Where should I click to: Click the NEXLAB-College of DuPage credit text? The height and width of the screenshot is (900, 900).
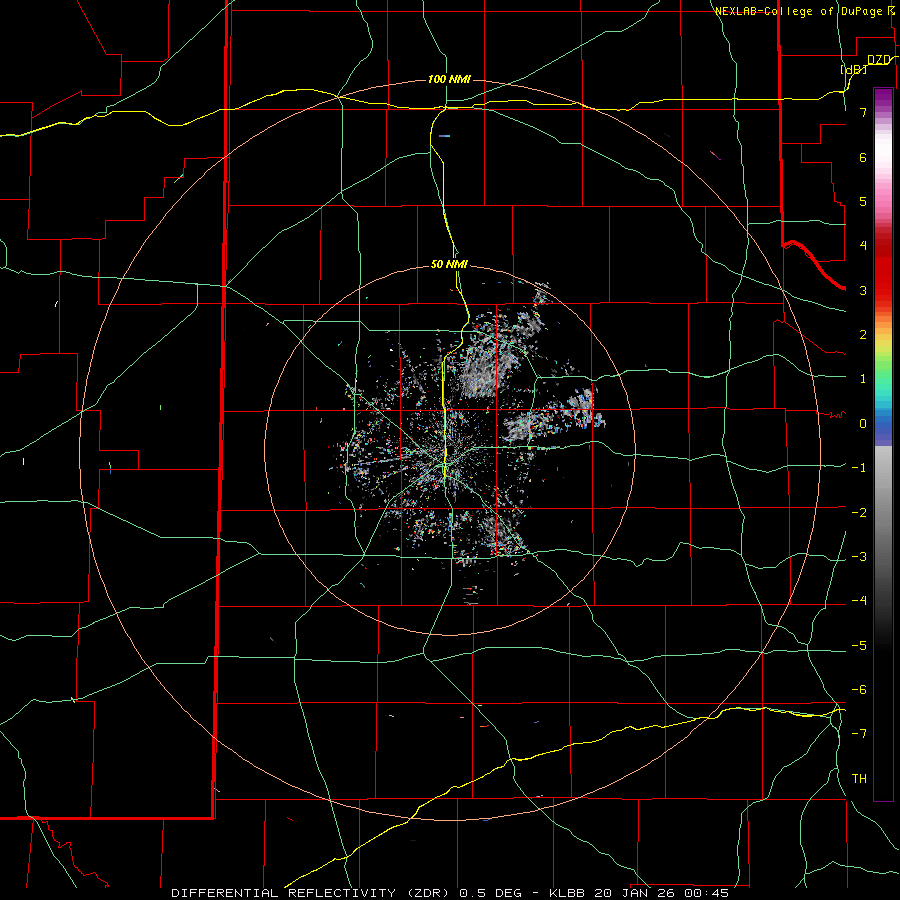tap(799, 11)
